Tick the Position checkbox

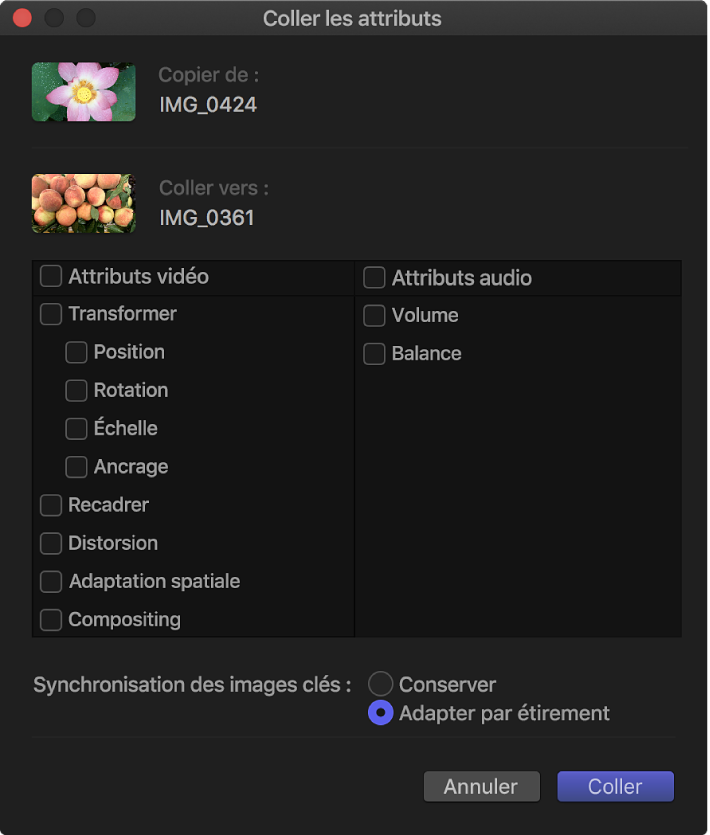click(x=76, y=352)
